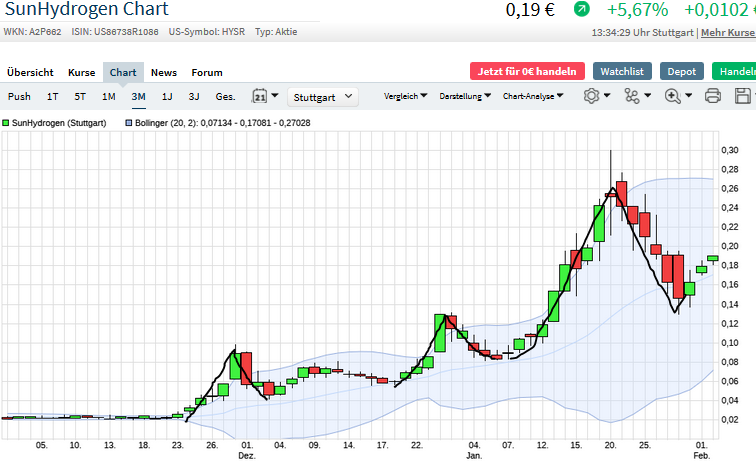The width and height of the screenshot is (756, 463).
Task: Open the Stuttgart exchange dropdown
Action: point(323,97)
